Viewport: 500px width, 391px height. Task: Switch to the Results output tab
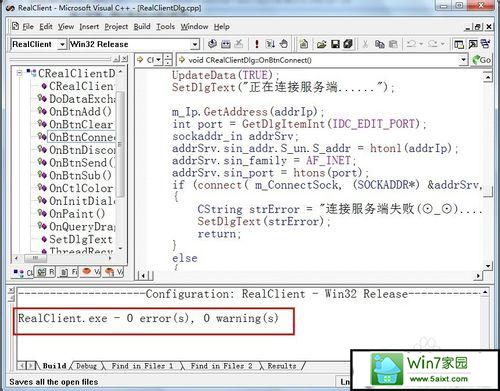(x=282, y=366)
